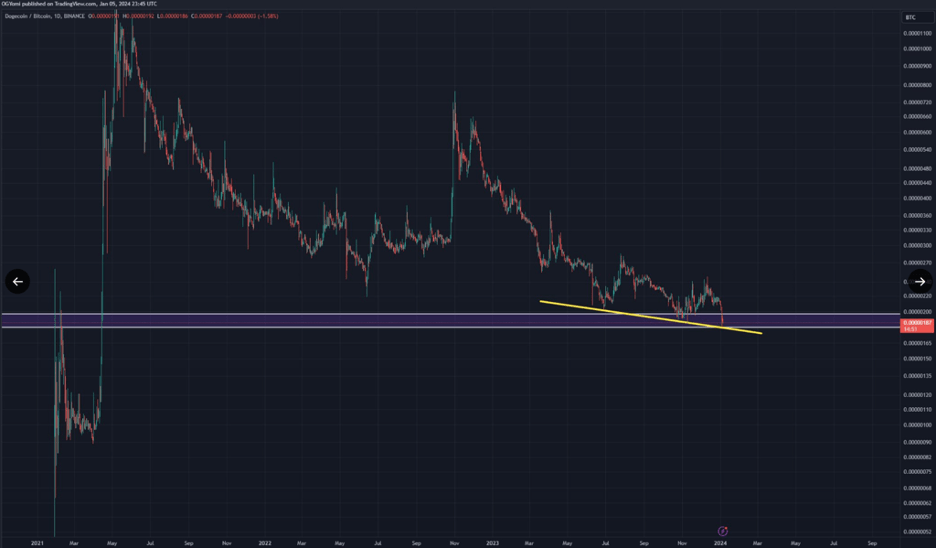This screenshot has width=936, height=548.
Task: Click the 0.00000900 price axis label
Action: point(917,66)
